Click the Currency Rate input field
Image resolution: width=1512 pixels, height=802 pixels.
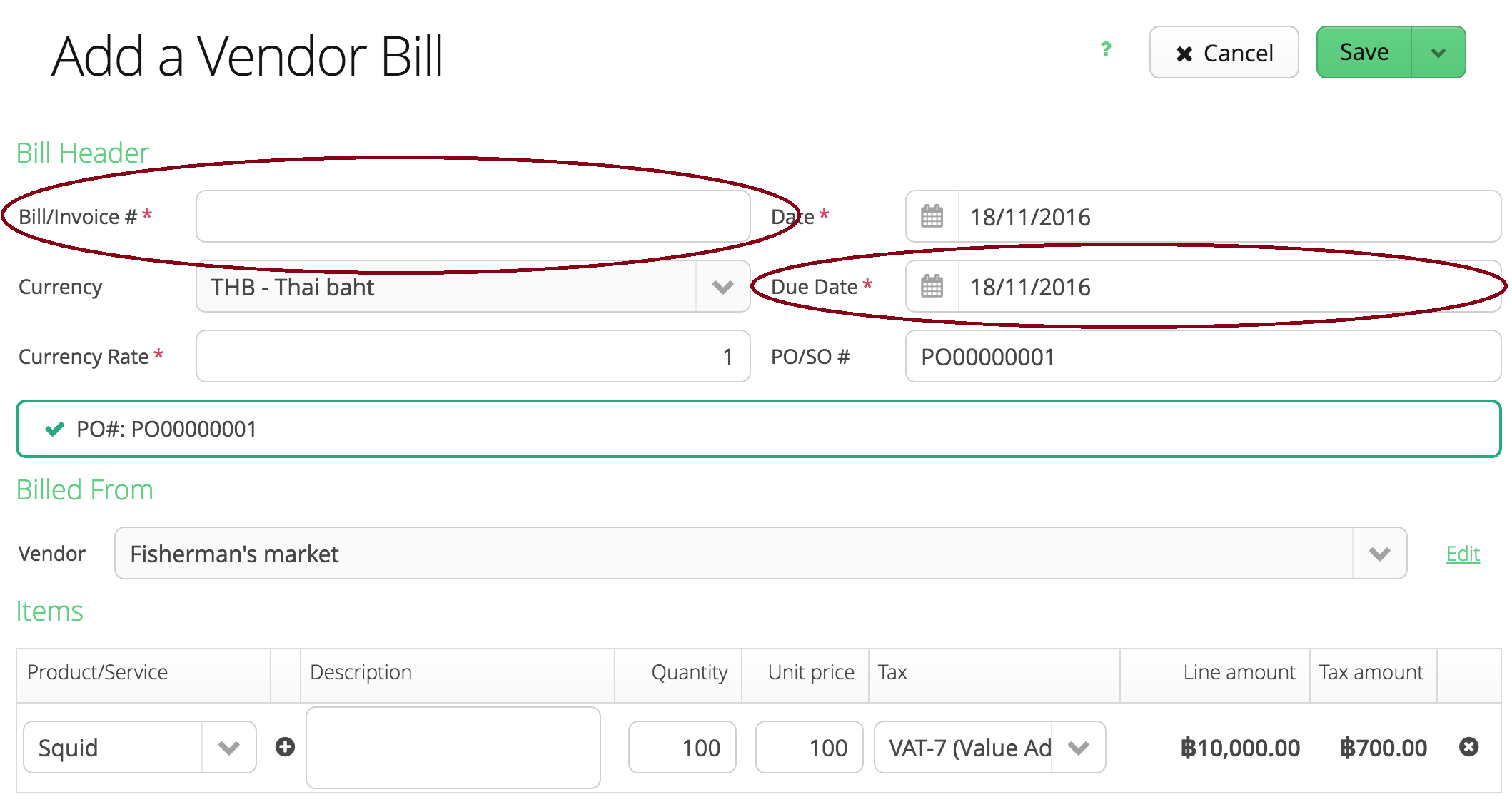473,356
